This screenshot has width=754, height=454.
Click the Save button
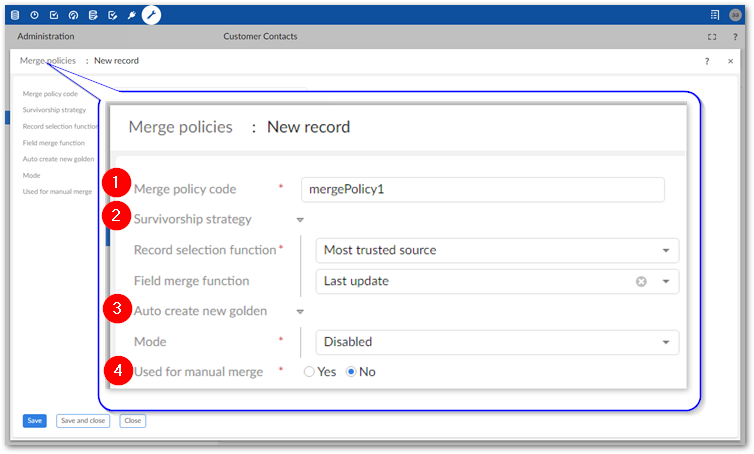point(35,421)
